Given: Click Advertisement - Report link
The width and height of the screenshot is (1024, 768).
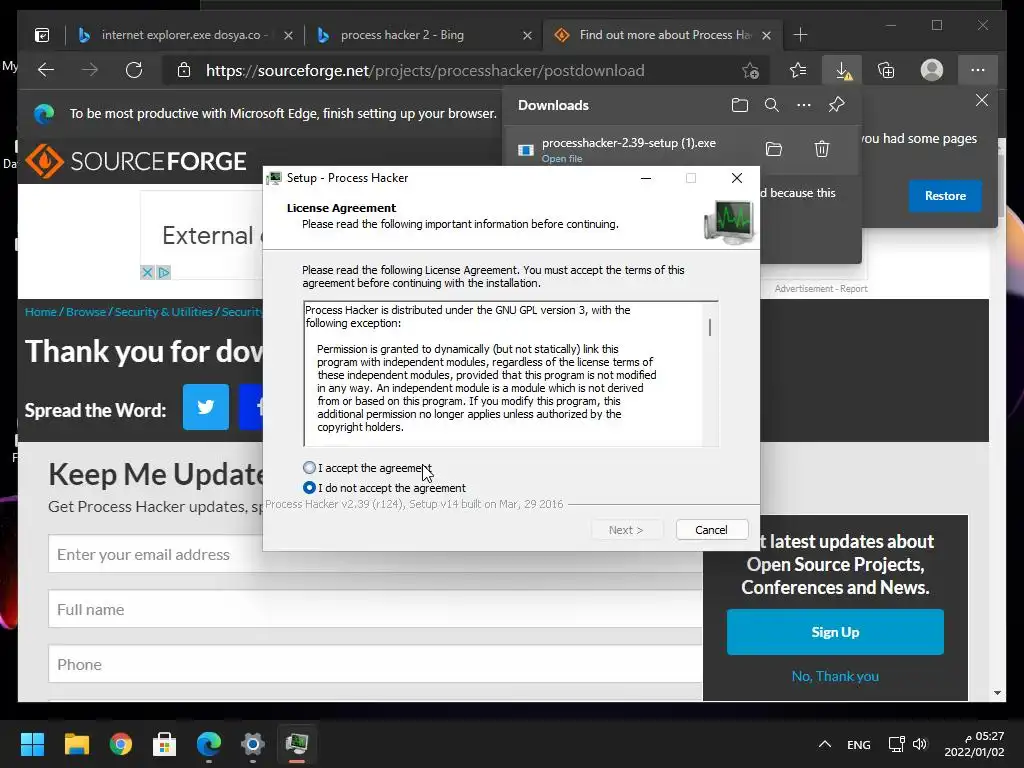Looking at the screenshot, I should [821, 289].
